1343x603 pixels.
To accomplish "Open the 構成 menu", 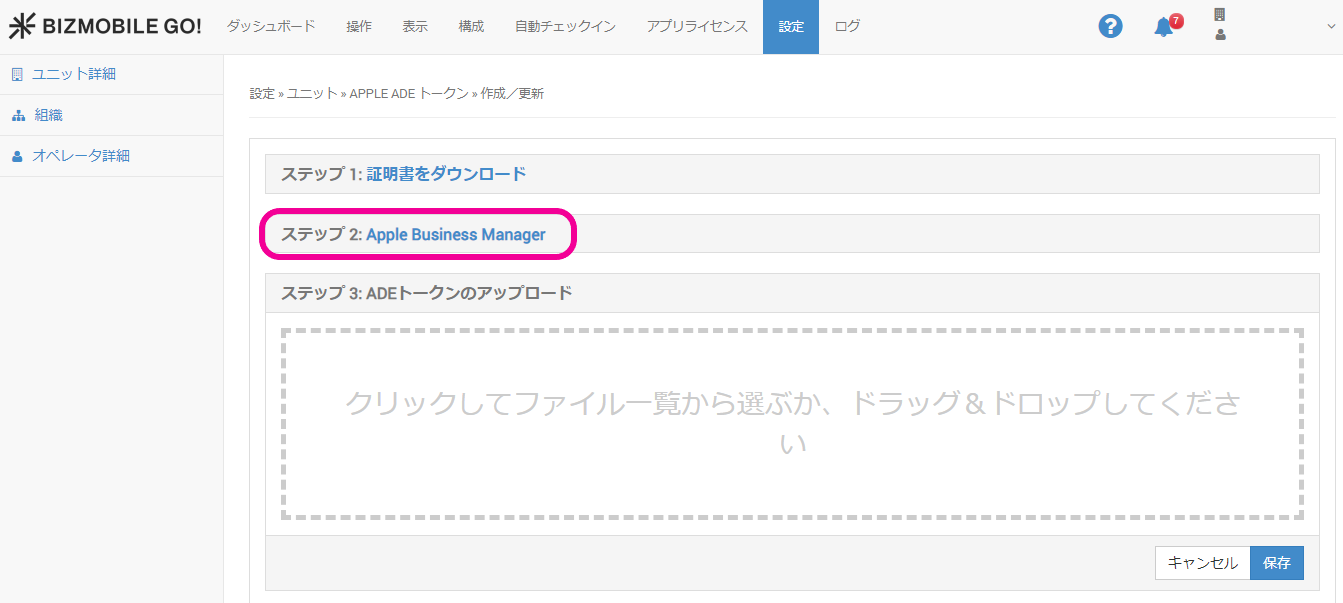I will pyautogui.click(x=471, y=27).
